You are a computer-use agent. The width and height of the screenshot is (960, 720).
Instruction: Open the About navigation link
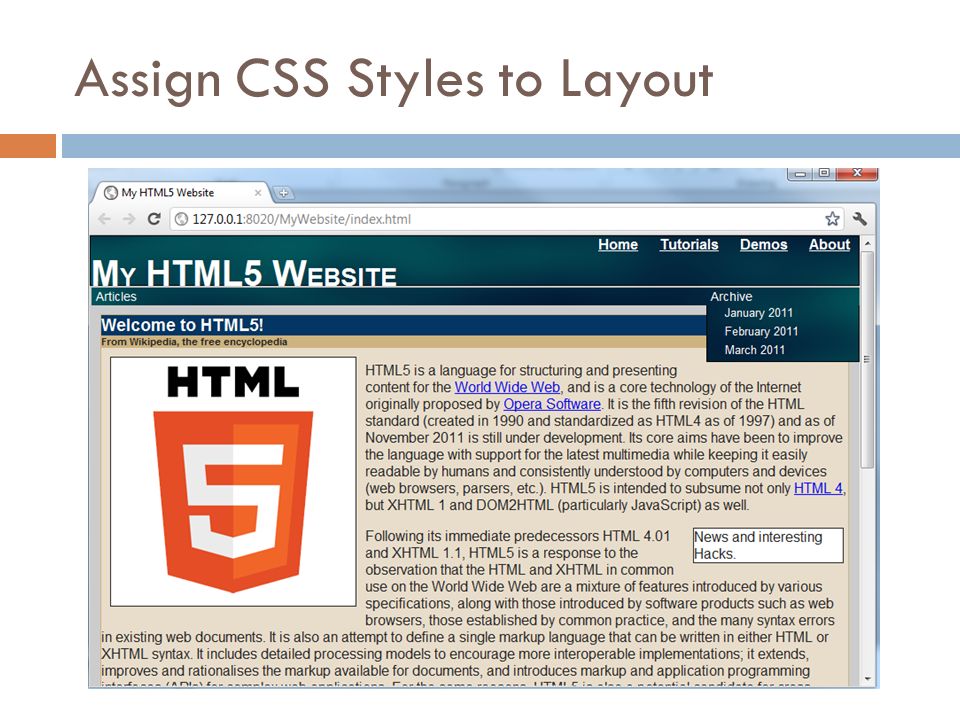[x=830, y=244]
